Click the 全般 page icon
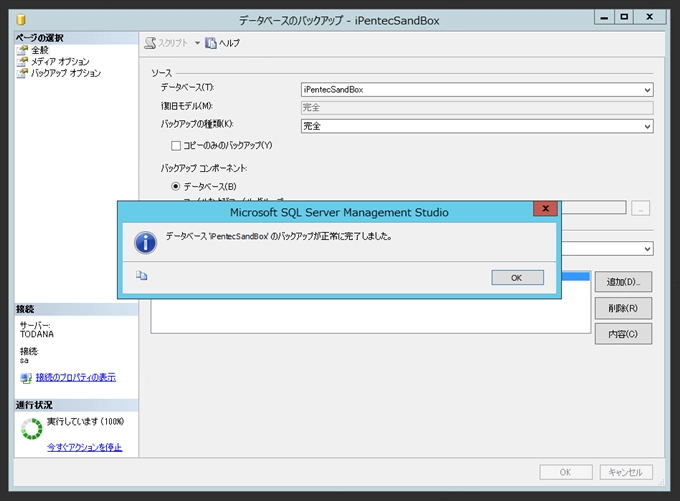Screen dimensions: 680x501 (x=22, y=50)
